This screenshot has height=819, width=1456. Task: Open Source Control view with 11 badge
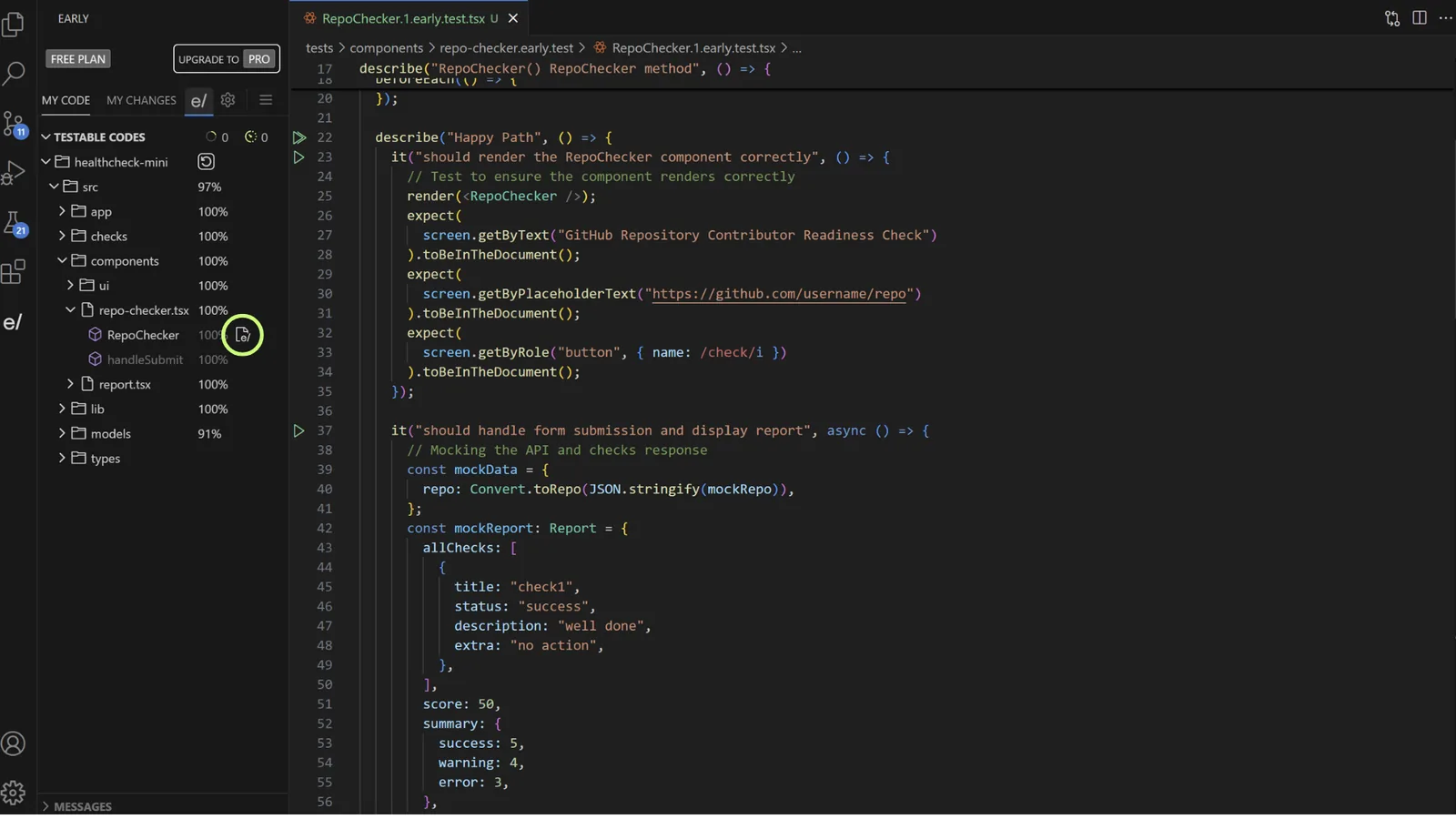pos(14,123)
